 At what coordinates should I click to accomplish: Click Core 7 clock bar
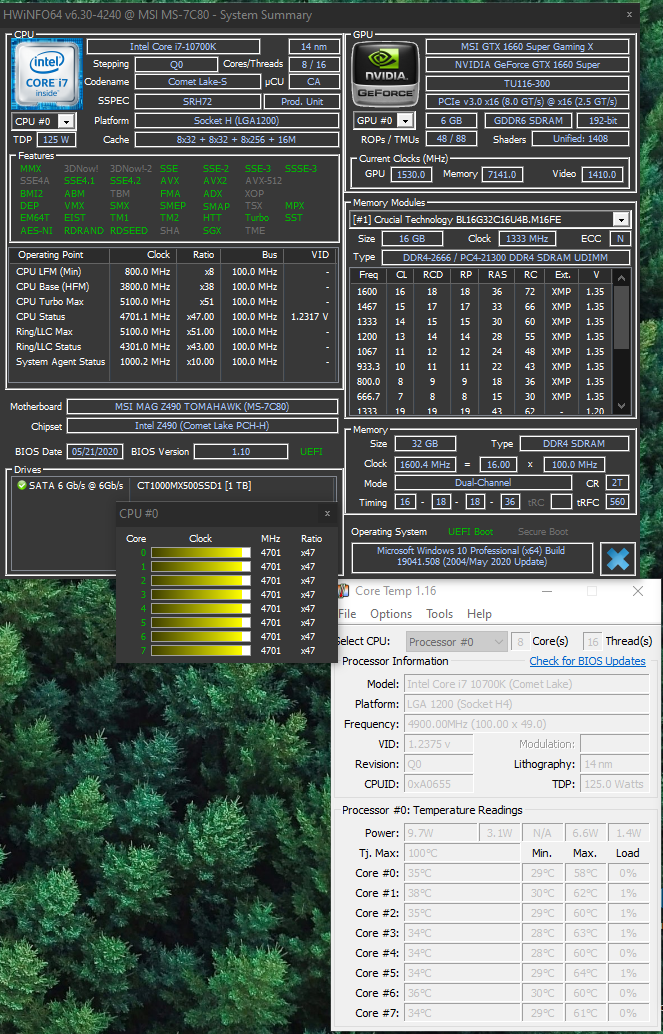coord(201,650)
